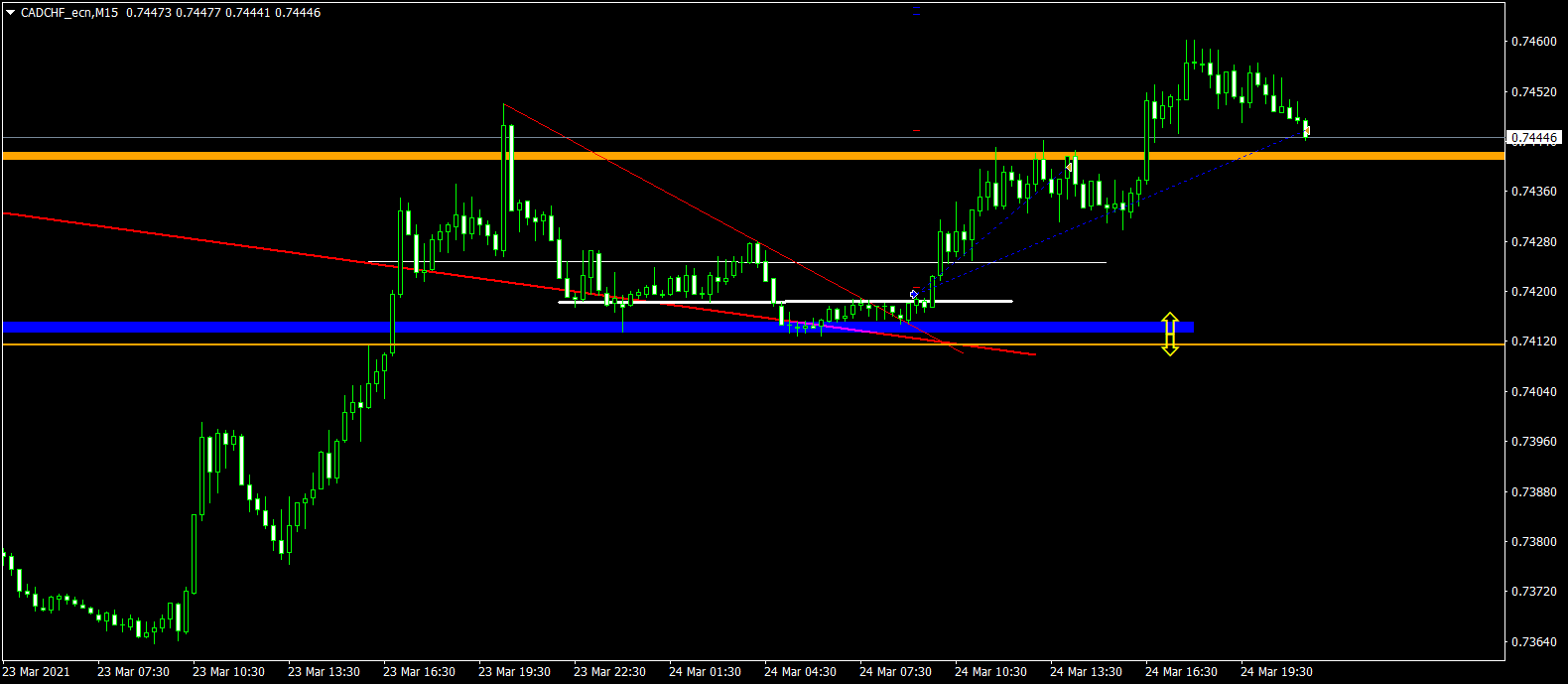This screenshot has height=684, width=1568.
Task: Click the 0.73800 price axis label
Action: pyautogui.click(x=1534, y=542)
